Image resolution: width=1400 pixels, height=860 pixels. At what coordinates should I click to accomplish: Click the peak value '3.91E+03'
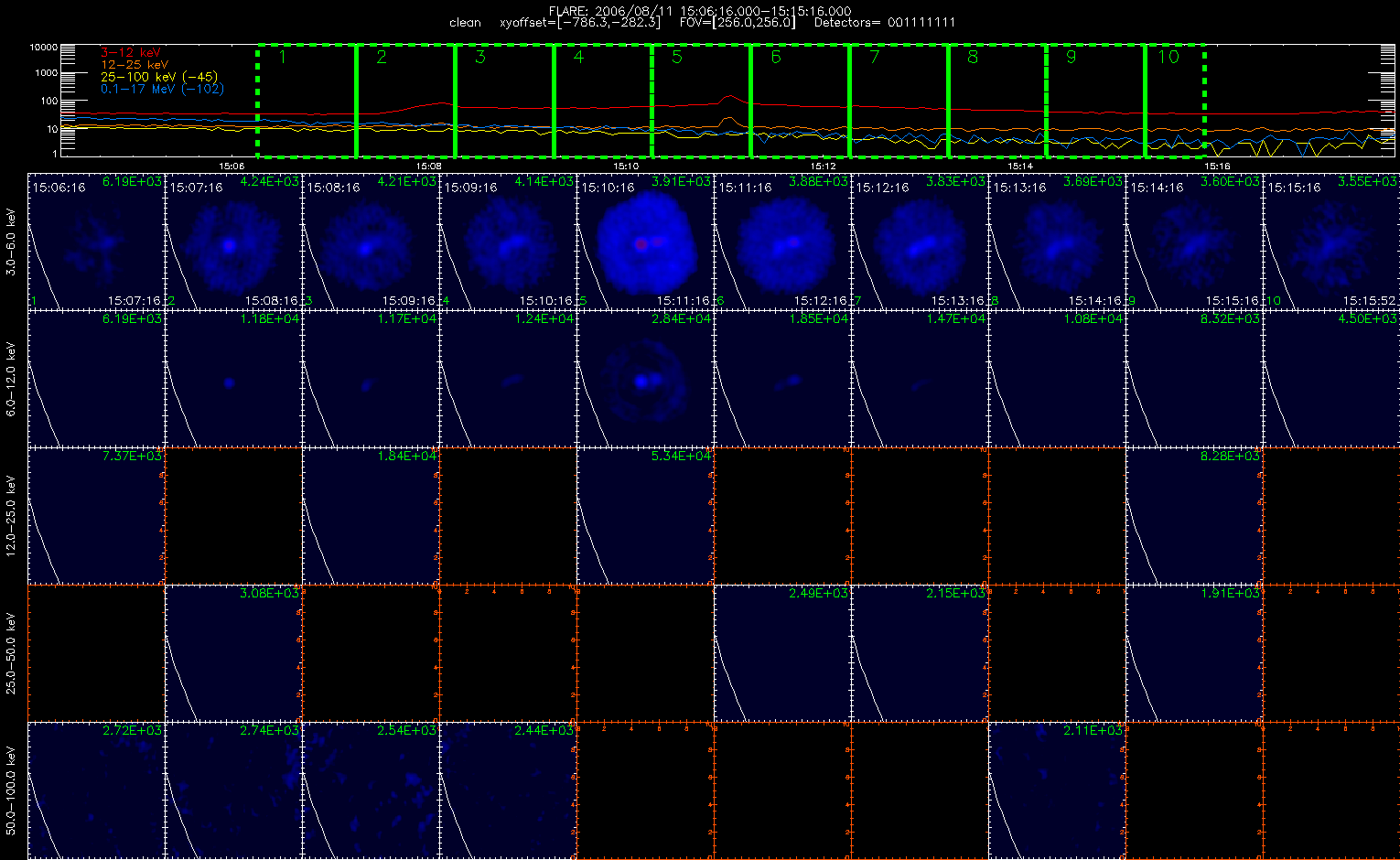coord(682,182)
